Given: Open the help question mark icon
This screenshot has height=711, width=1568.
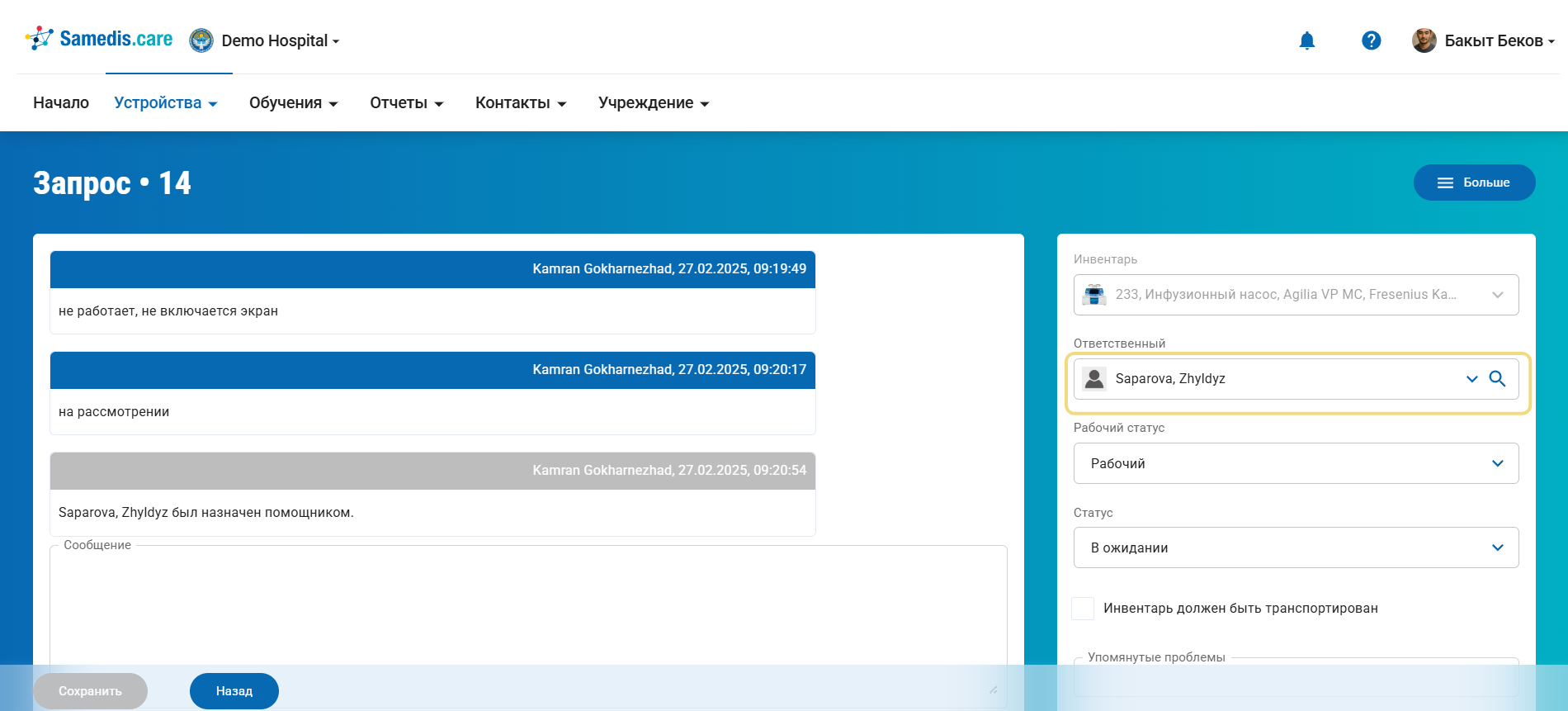Looking at the screenshot, I should point(1371,40).
